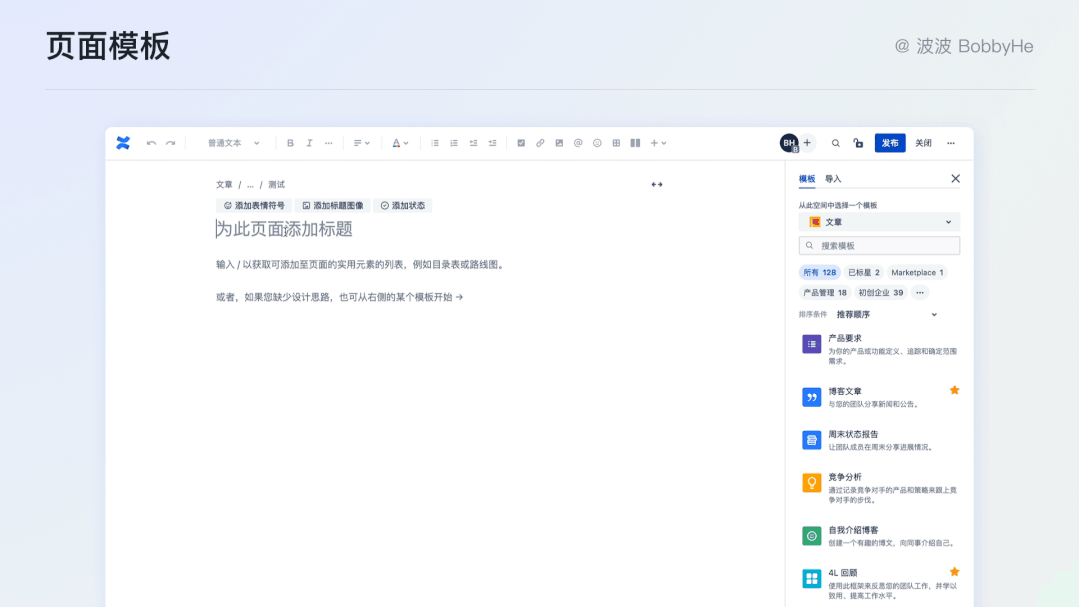Insert an image or file

(x=559, y=143)
